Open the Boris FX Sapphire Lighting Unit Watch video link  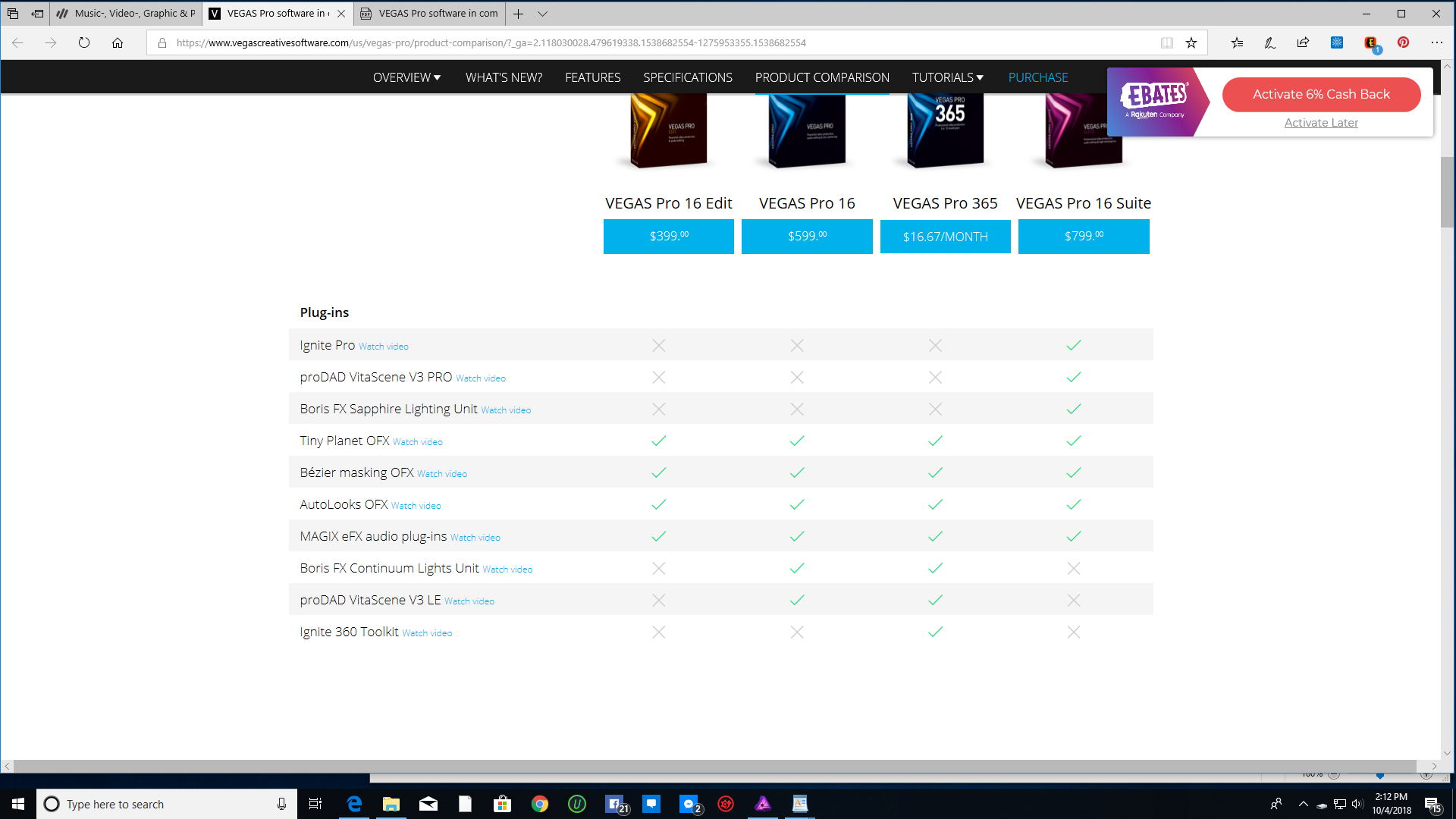click(505, 409)
